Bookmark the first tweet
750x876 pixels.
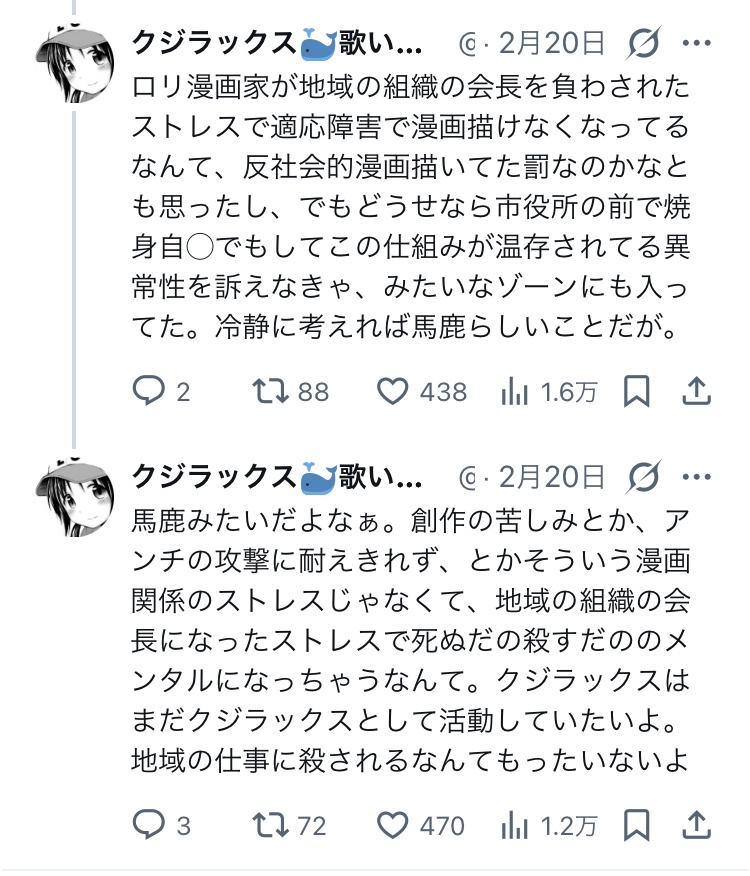tap(636, 392)
